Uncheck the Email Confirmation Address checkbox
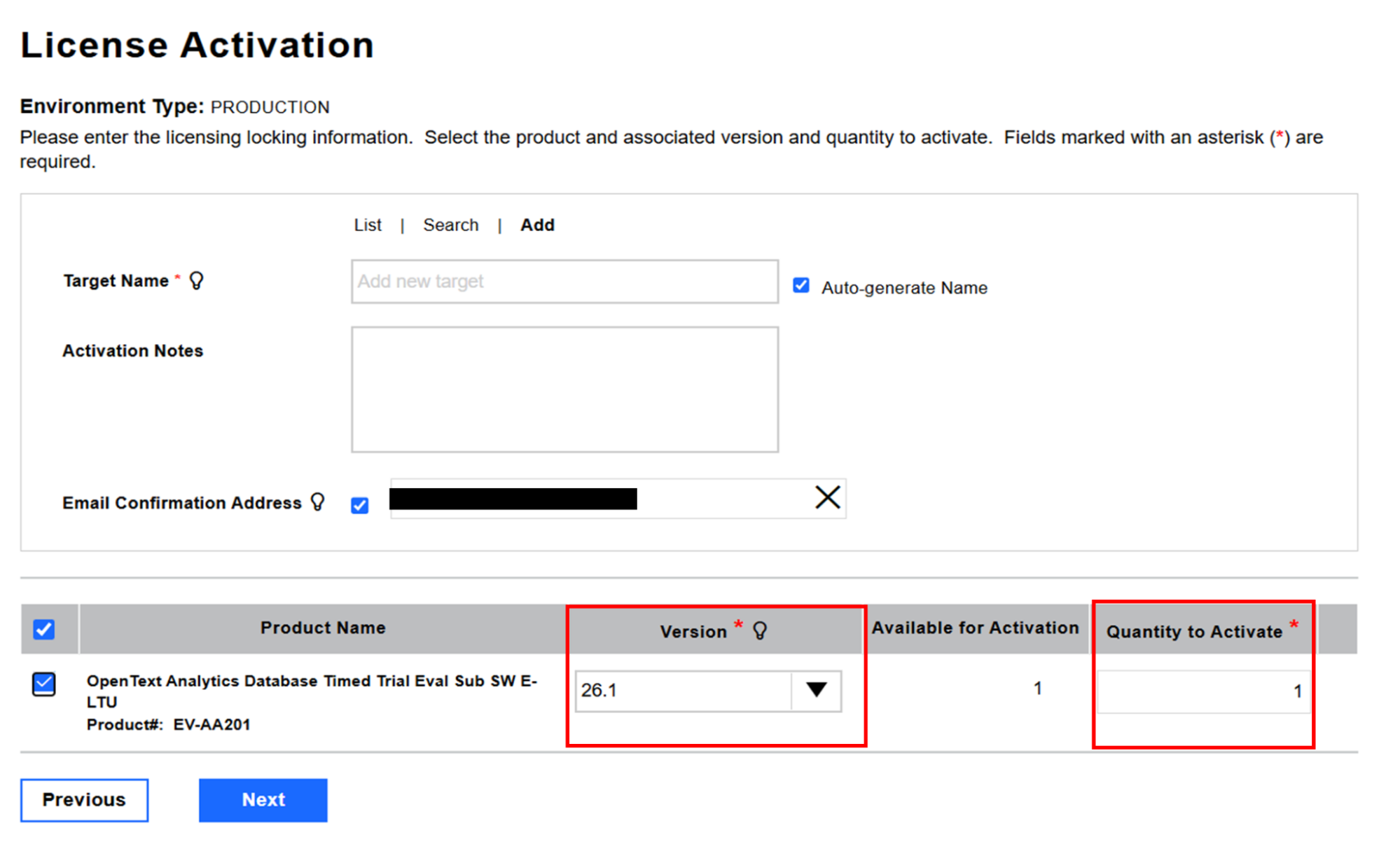 point(360,505)
